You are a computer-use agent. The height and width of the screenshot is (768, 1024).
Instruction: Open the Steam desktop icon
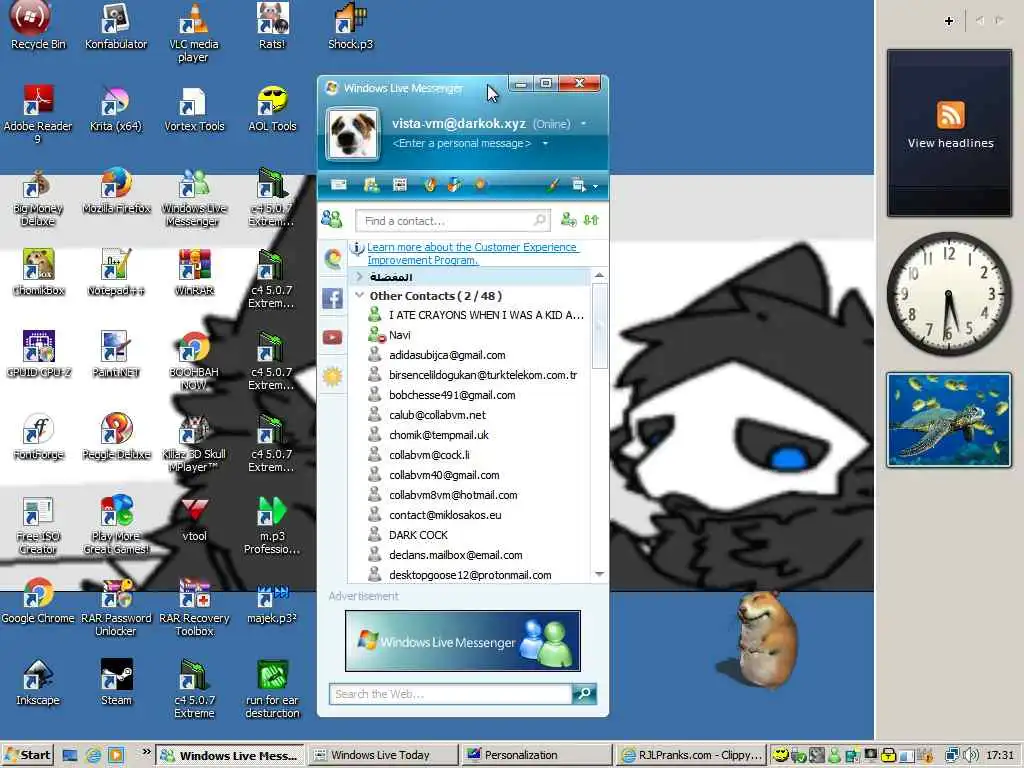(x=116, y=682)
